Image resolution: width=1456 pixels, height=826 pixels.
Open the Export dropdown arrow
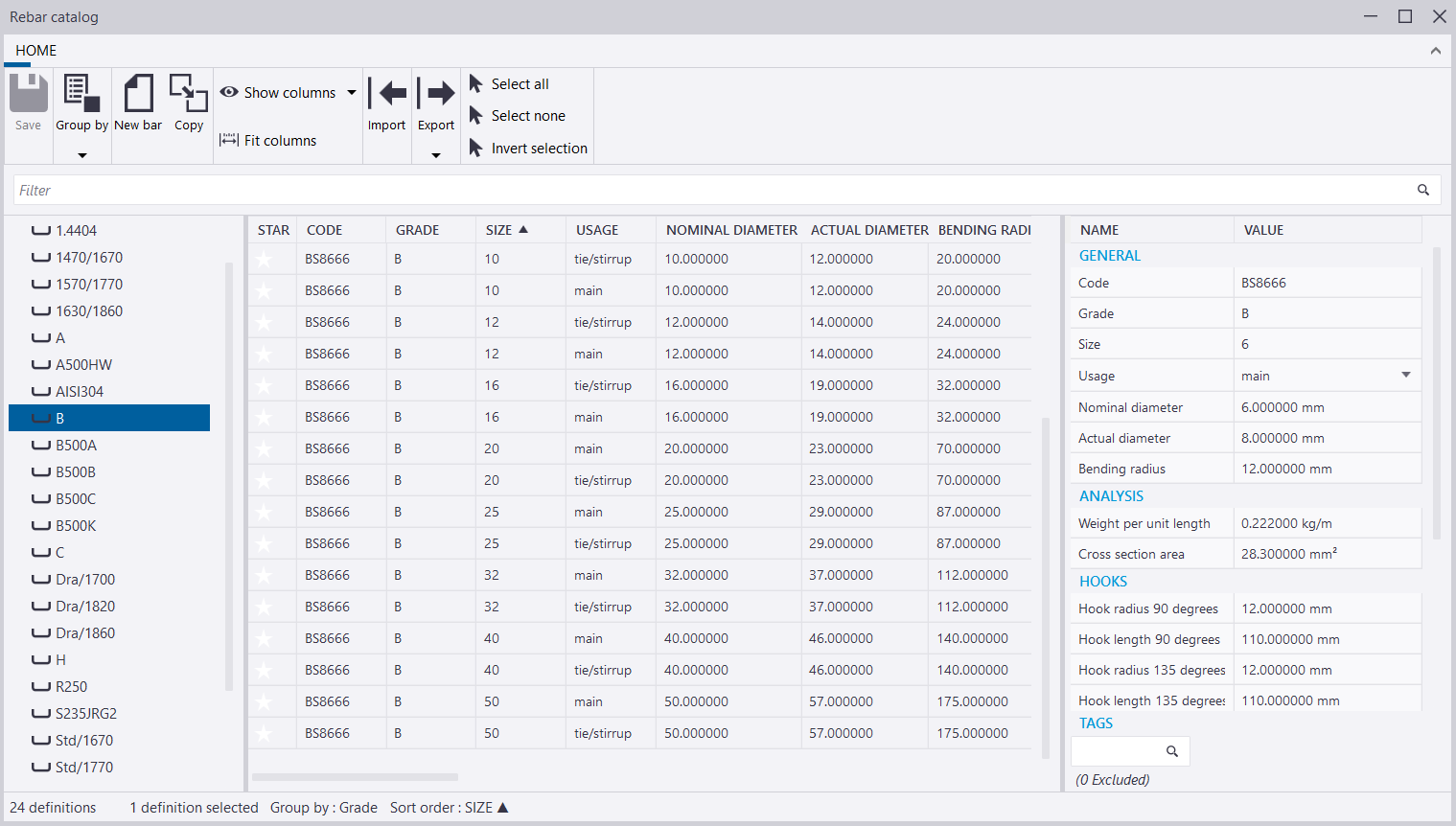tap(436, 155)
